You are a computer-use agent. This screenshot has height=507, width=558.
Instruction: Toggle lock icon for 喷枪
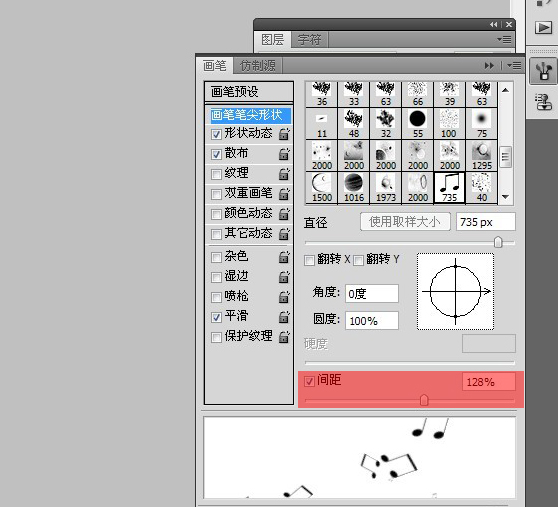tap(284, 296)
